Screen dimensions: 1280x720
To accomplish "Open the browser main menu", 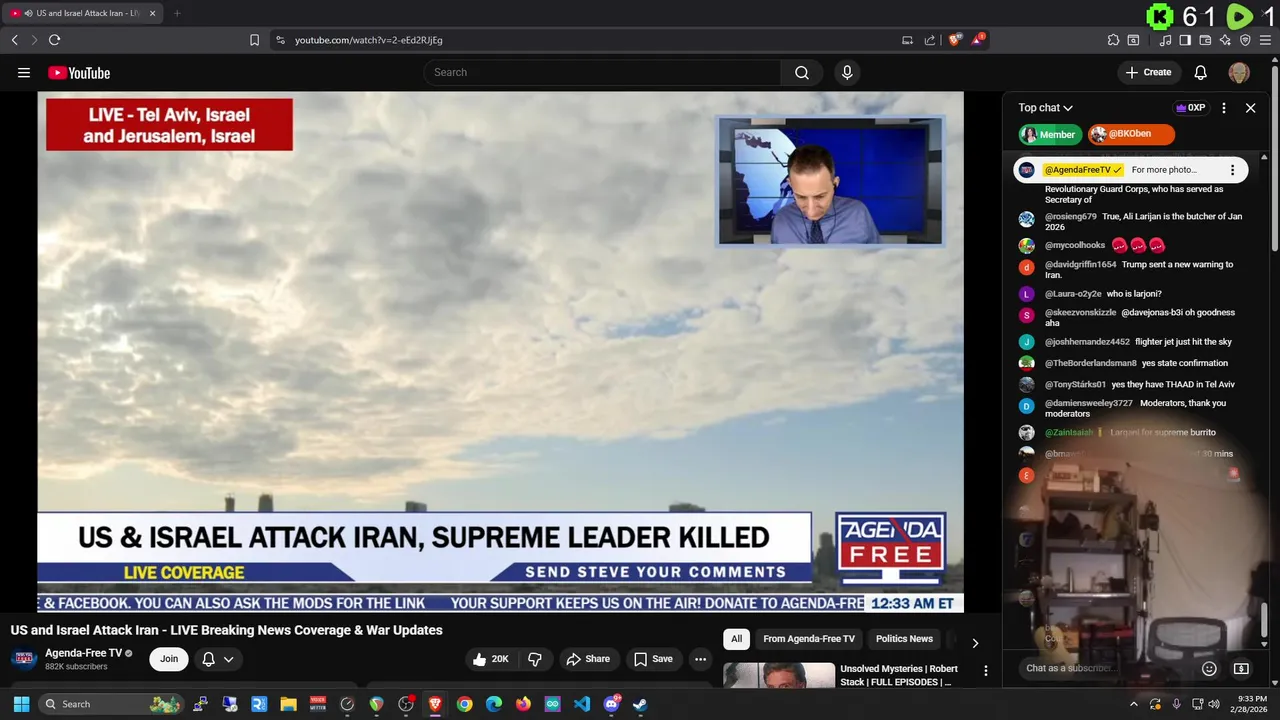I will pos(1266,40).
